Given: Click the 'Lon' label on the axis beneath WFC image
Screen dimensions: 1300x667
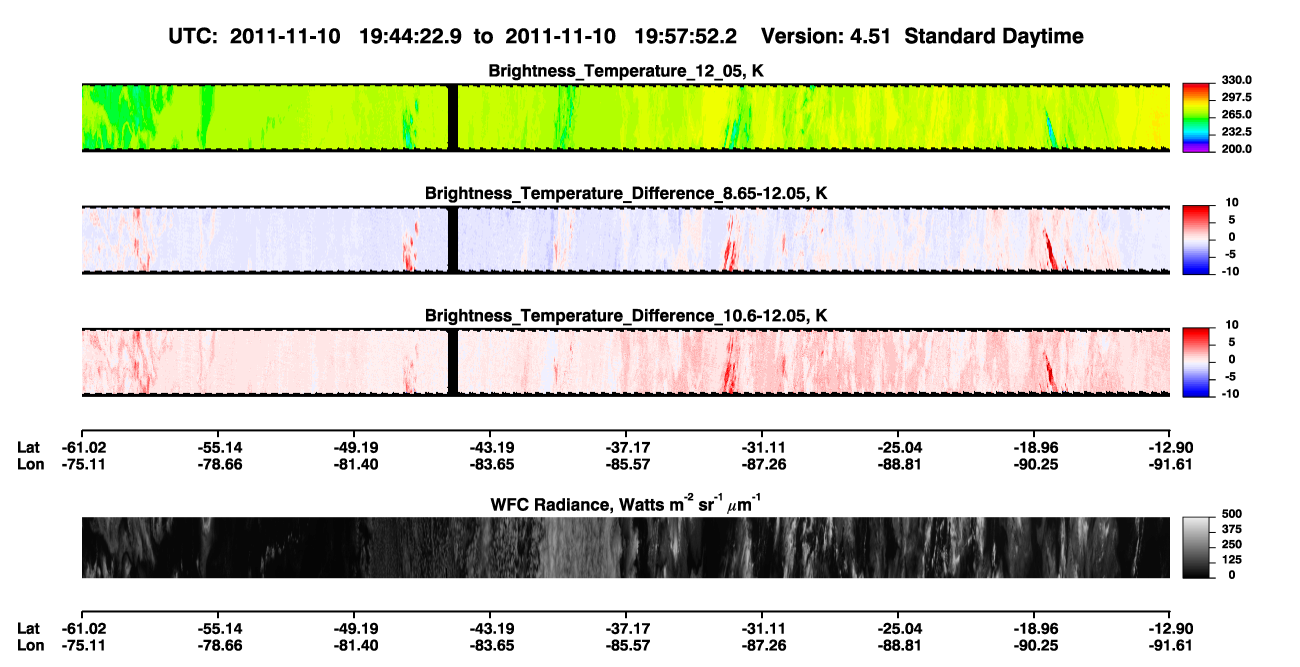Looking at the screenshot, I should (31, 646).
